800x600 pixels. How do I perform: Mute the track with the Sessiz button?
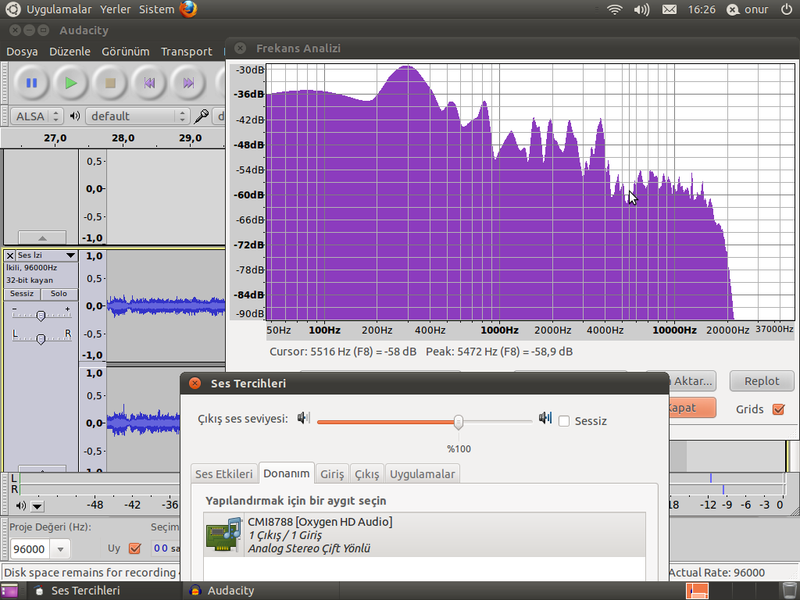pyautogui.click(x=22, y=294)
